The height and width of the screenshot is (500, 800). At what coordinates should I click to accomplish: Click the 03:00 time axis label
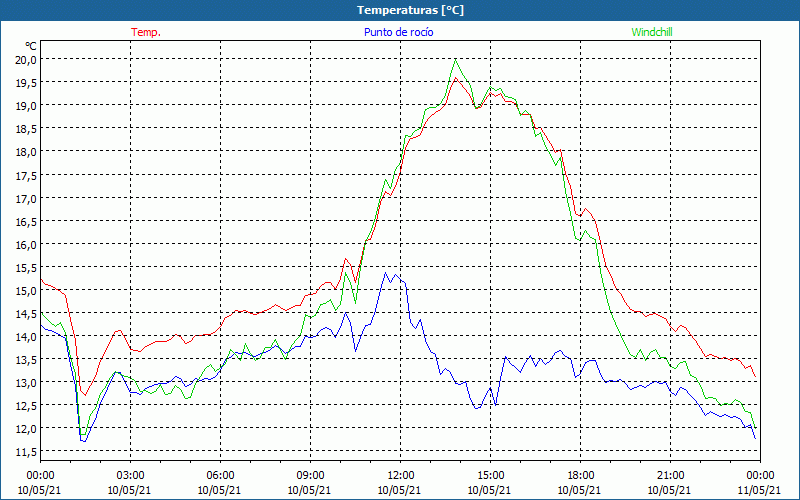[130, 476]
